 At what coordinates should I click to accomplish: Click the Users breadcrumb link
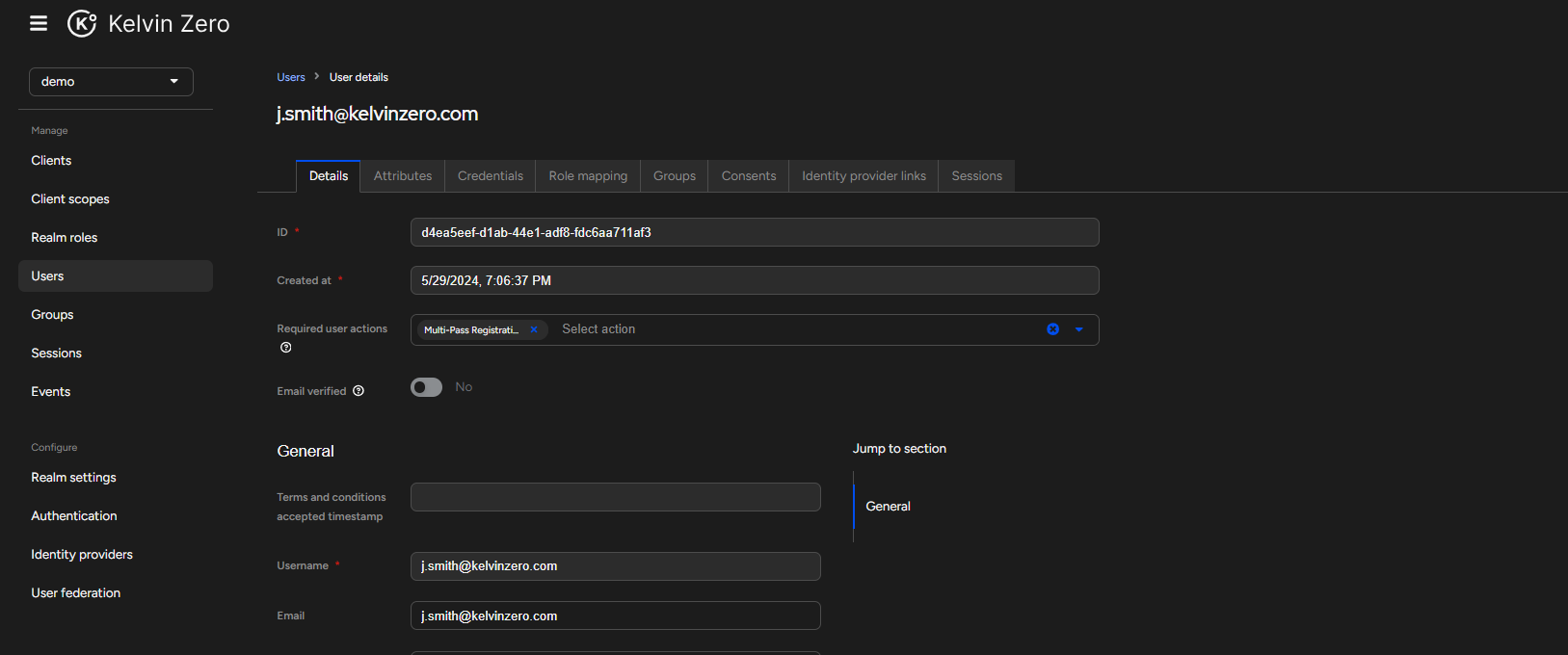click(x=290, y=77)
